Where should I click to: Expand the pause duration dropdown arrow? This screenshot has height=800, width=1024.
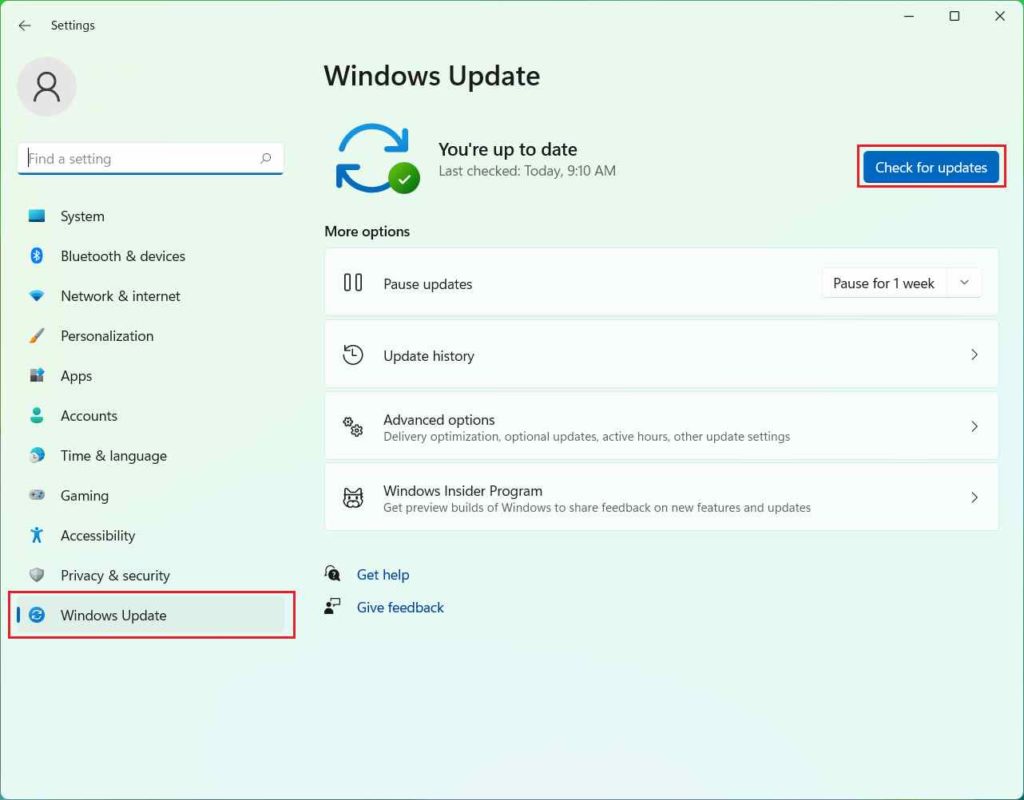tap(964, 283)
